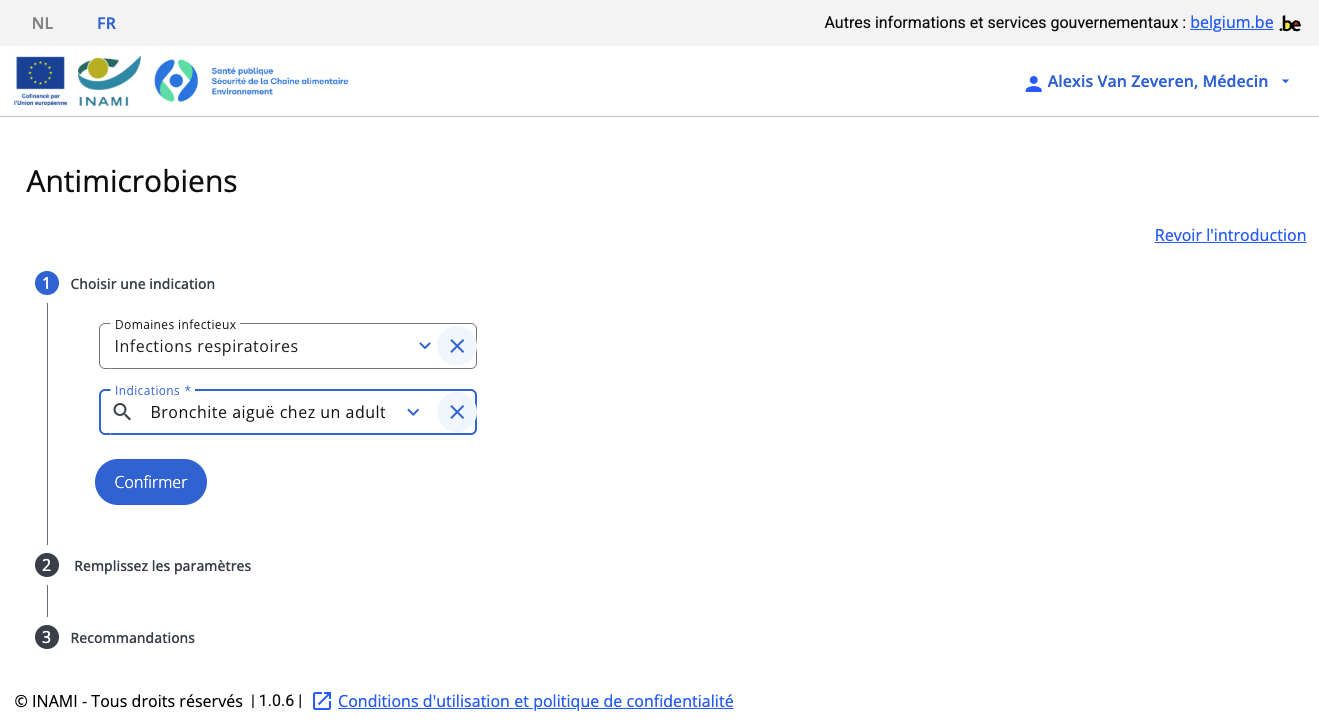Expand the Domaines infectieux dropdown arrow
Image resolution: width=1319 pixels, height=722 pixels.
pos(425,347)
